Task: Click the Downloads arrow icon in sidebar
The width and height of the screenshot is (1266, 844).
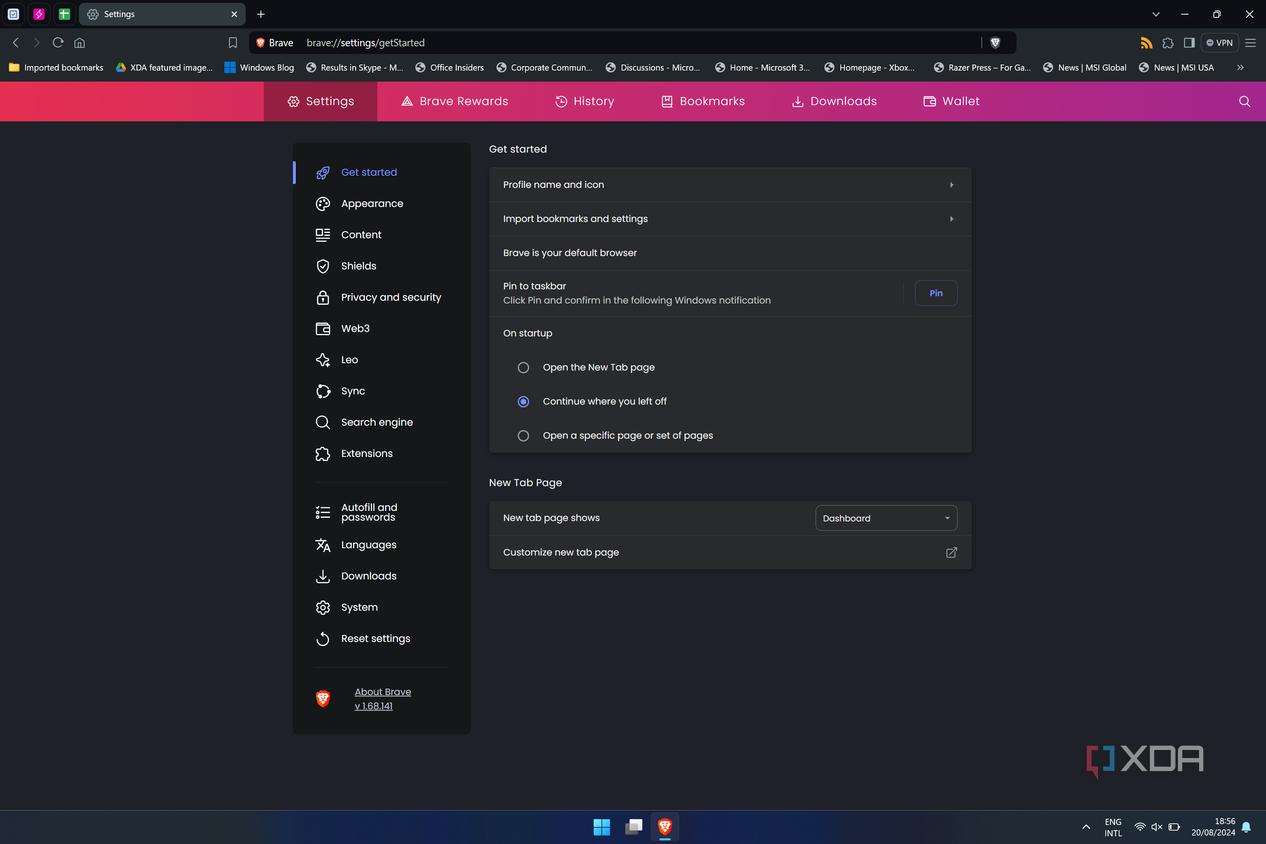Action: [x=323, y=576]
